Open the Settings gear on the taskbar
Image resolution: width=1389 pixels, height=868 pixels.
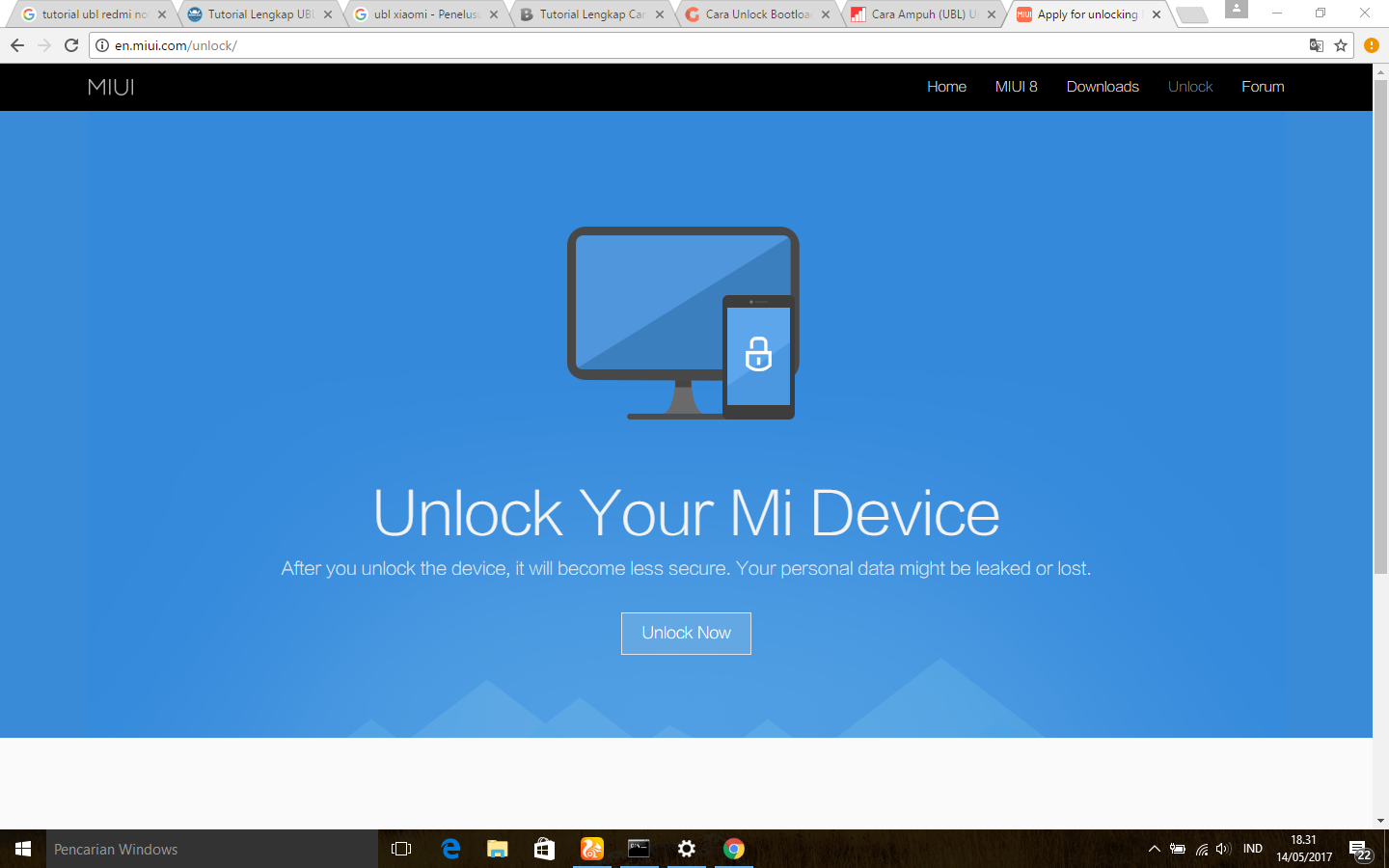pyautogui.click(x=686, y=849)
